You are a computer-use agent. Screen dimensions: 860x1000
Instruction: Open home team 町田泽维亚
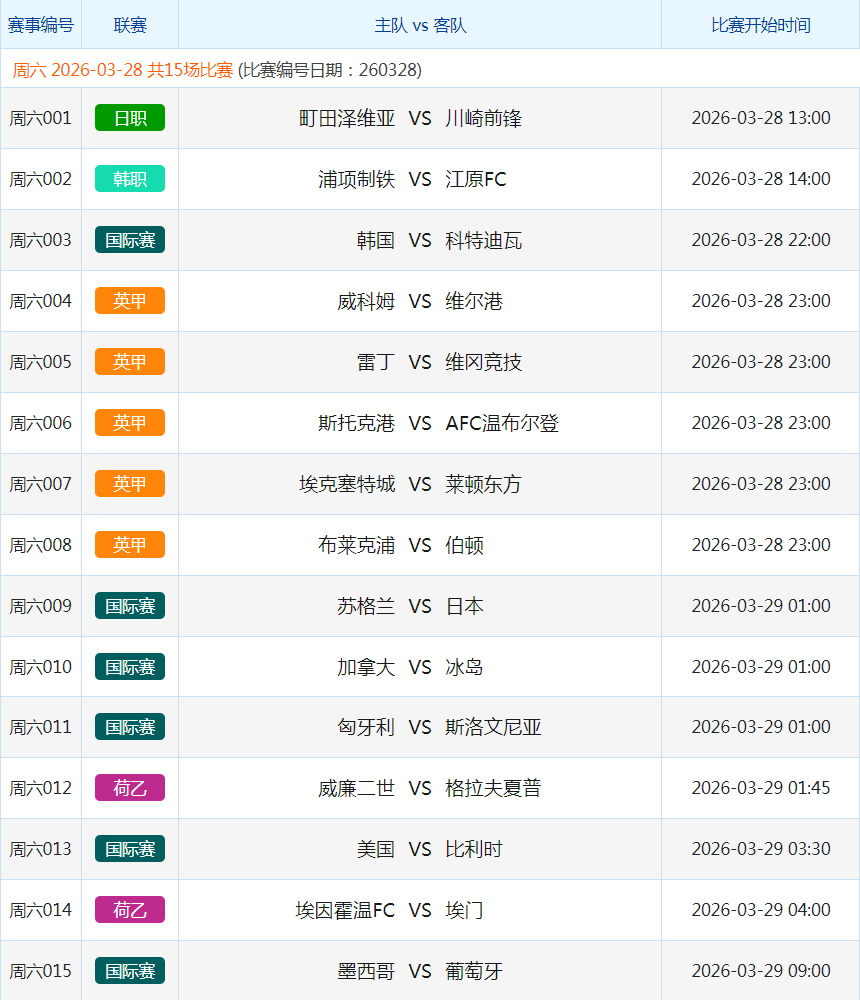[x=347, y=118]
